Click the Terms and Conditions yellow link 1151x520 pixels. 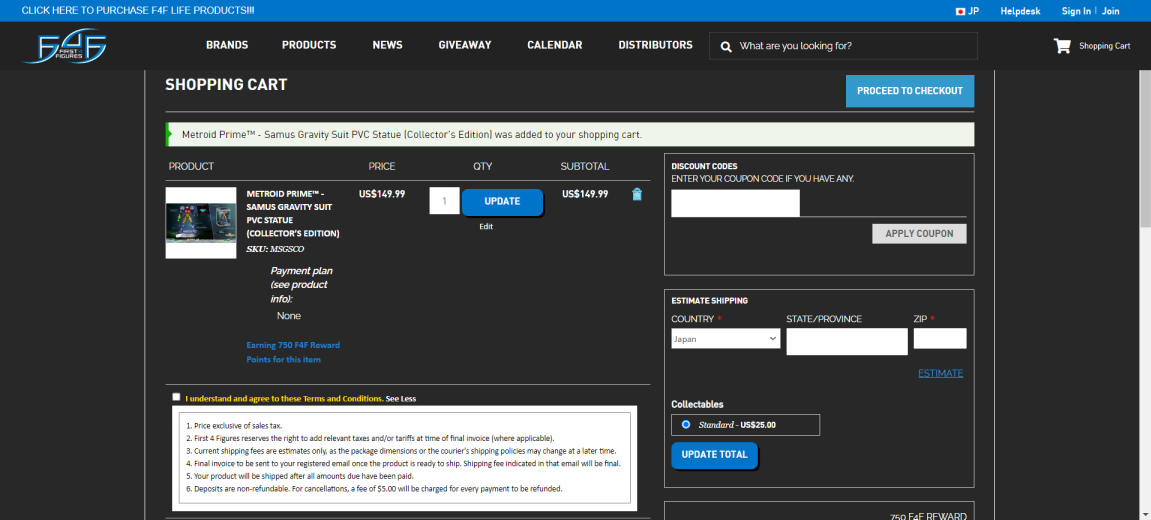click(x=284, y=399)
